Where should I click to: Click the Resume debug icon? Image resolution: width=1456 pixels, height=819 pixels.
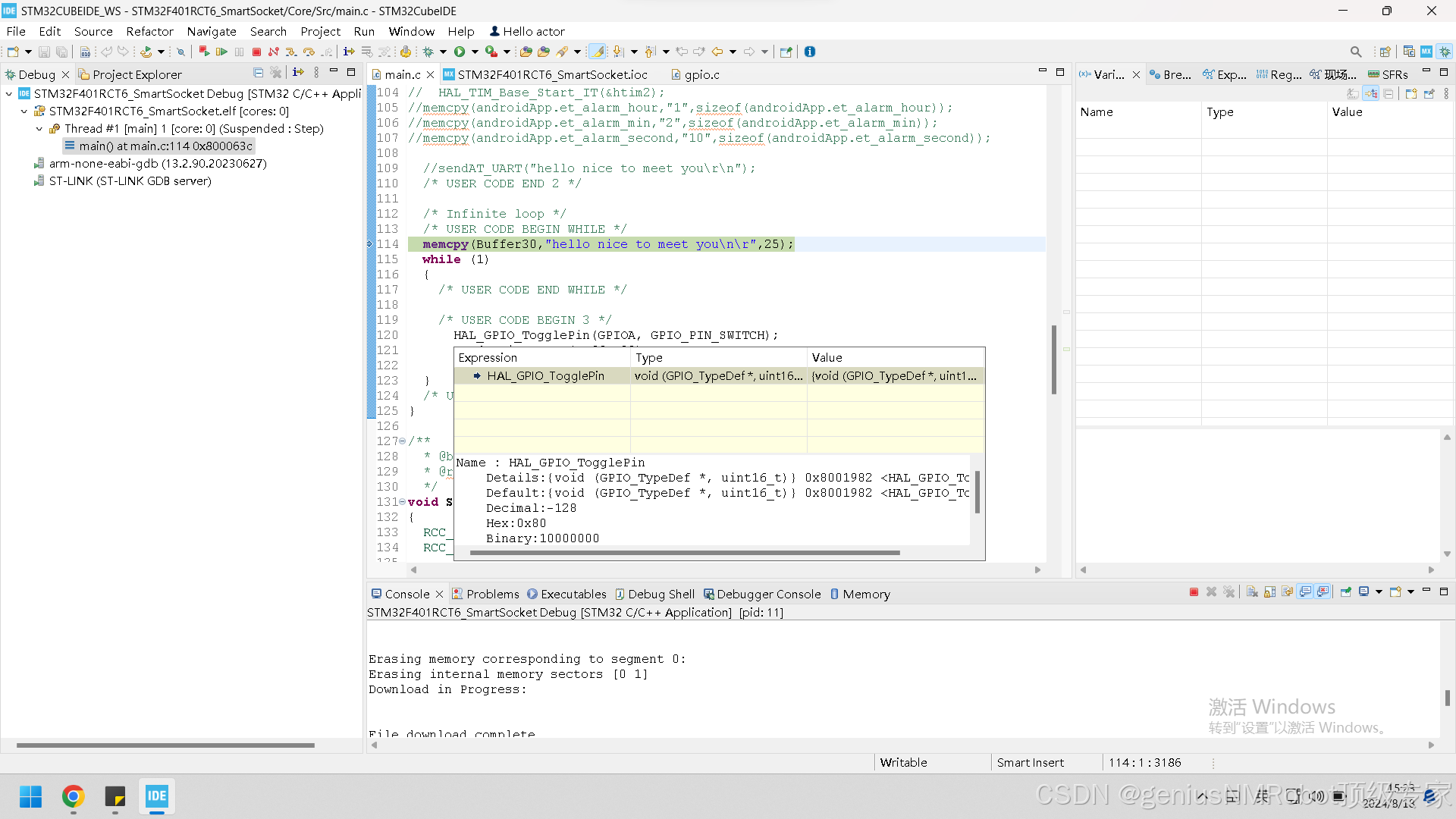coord(222,52)
